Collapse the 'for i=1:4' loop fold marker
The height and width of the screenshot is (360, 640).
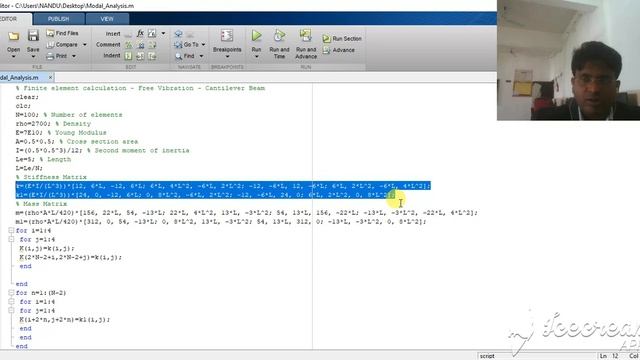pos(11,231)
